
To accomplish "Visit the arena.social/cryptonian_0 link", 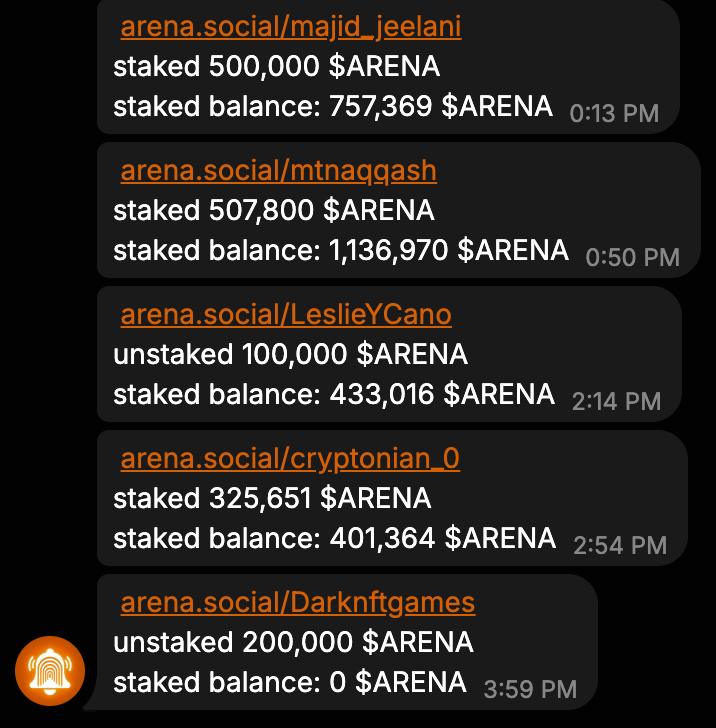I will click(290, 459).
